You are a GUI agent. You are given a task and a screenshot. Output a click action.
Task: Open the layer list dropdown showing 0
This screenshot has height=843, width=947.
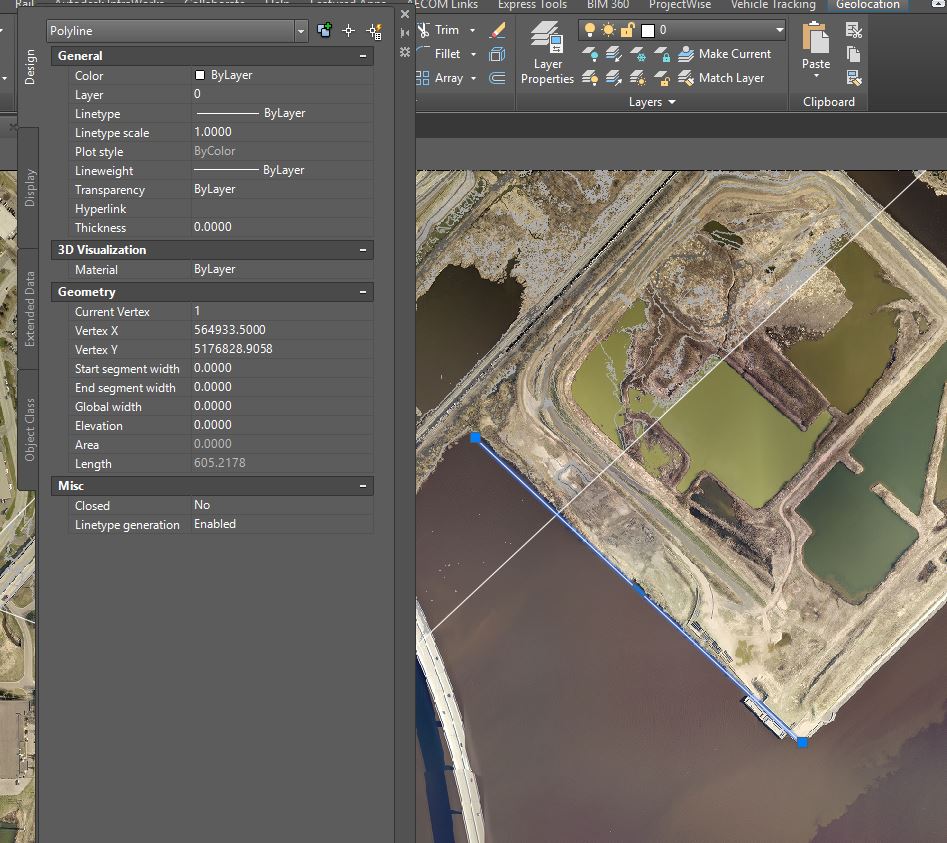(x=780, y=30)
